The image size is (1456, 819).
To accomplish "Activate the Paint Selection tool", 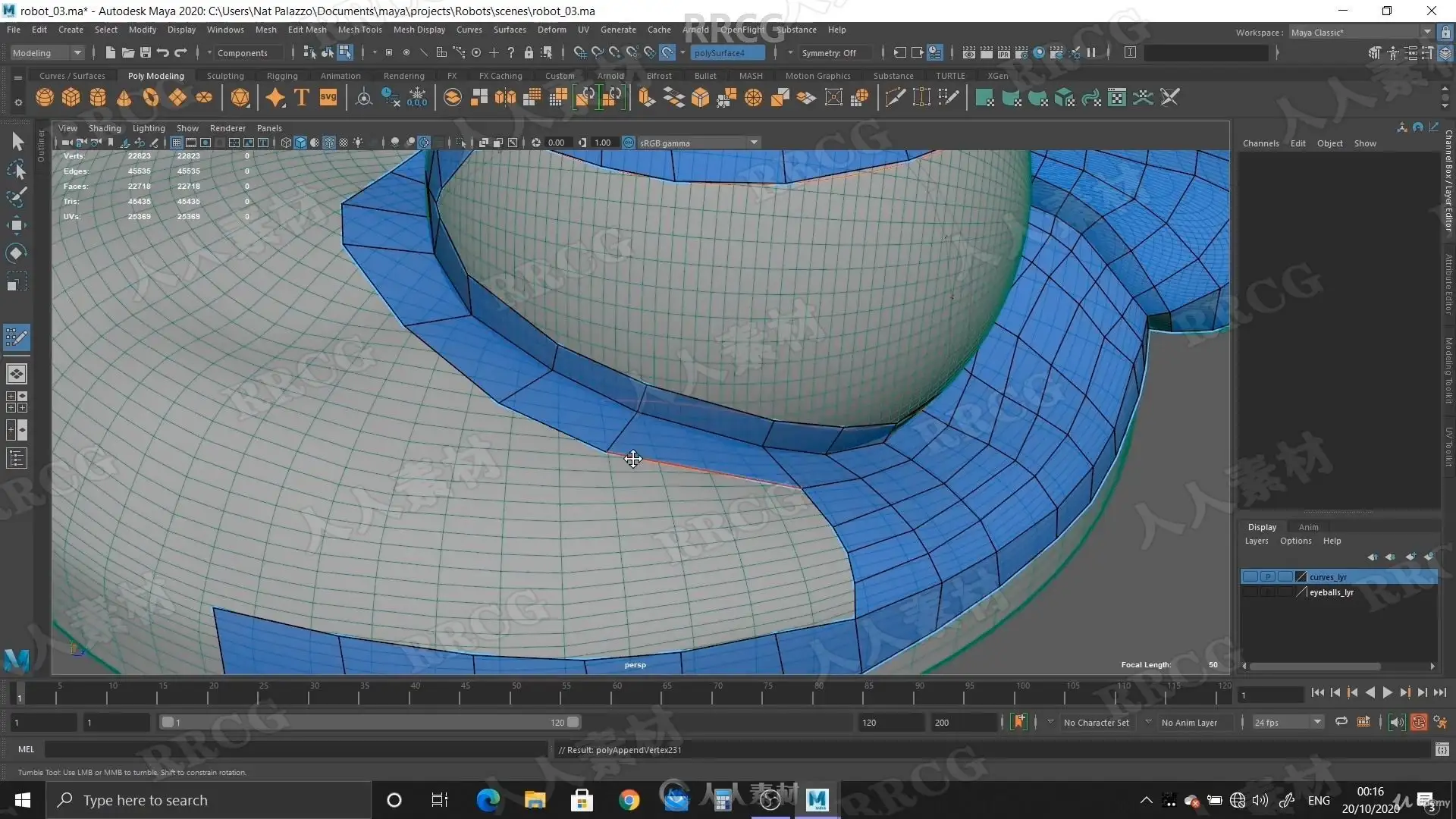I will (x=16, y=197).
